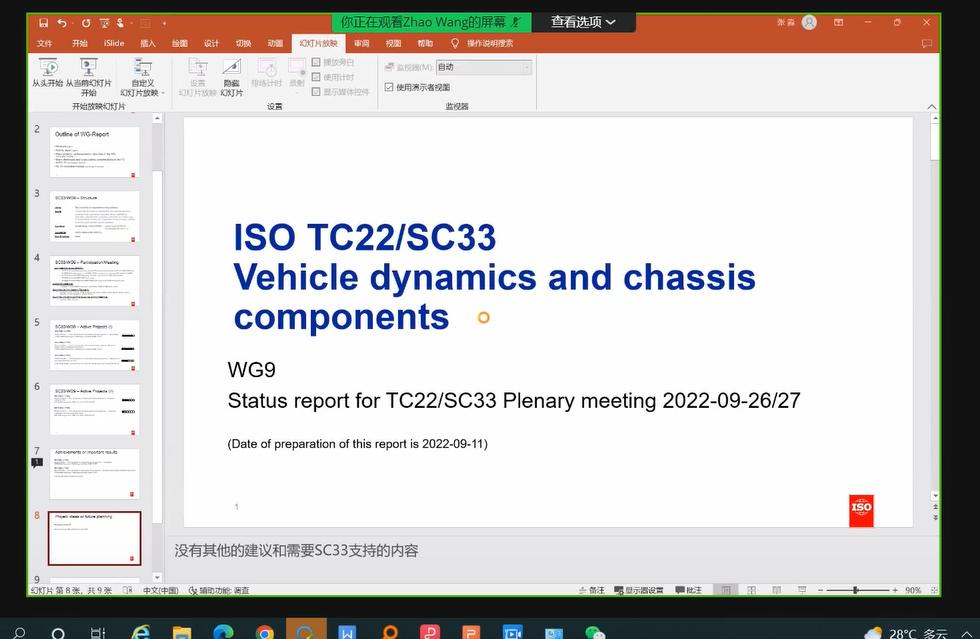Click the zoom slider in status bar

pyautogui.click(x=856, y=590)
